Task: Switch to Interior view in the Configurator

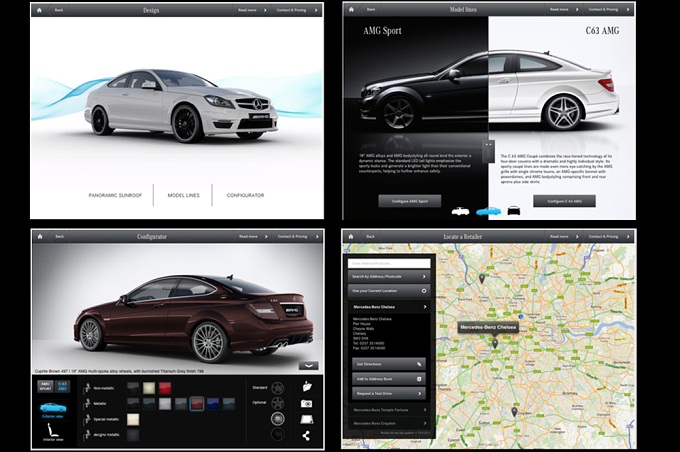Action: point(53,432)
